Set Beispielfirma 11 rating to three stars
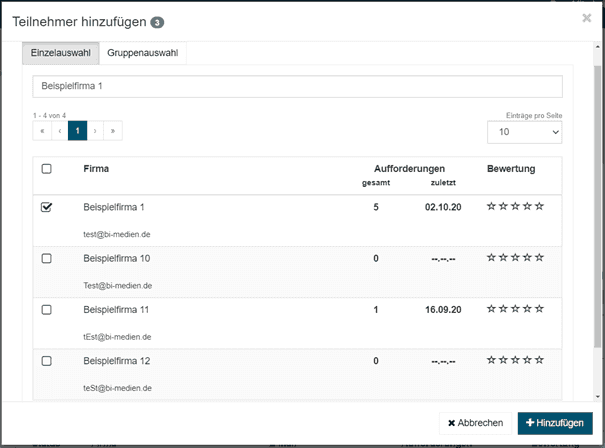Screen dimensions: 605x448 pyautogui.click(x=515, y=310)
